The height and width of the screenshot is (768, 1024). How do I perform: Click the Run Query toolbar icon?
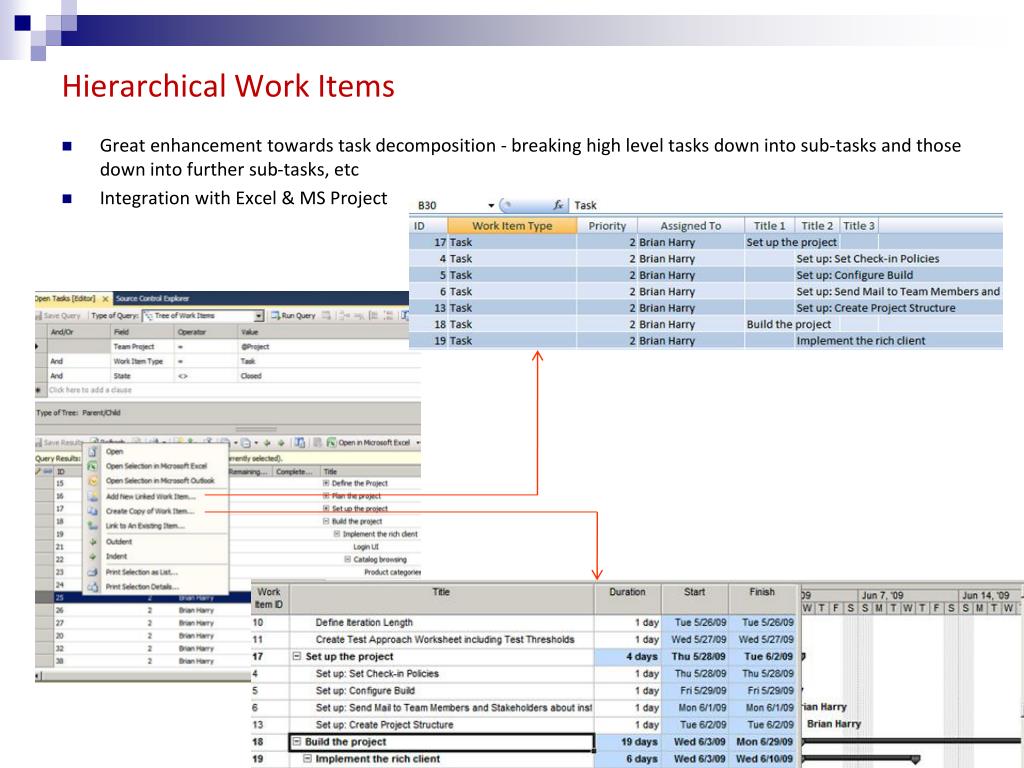click(x=276, y=315)
